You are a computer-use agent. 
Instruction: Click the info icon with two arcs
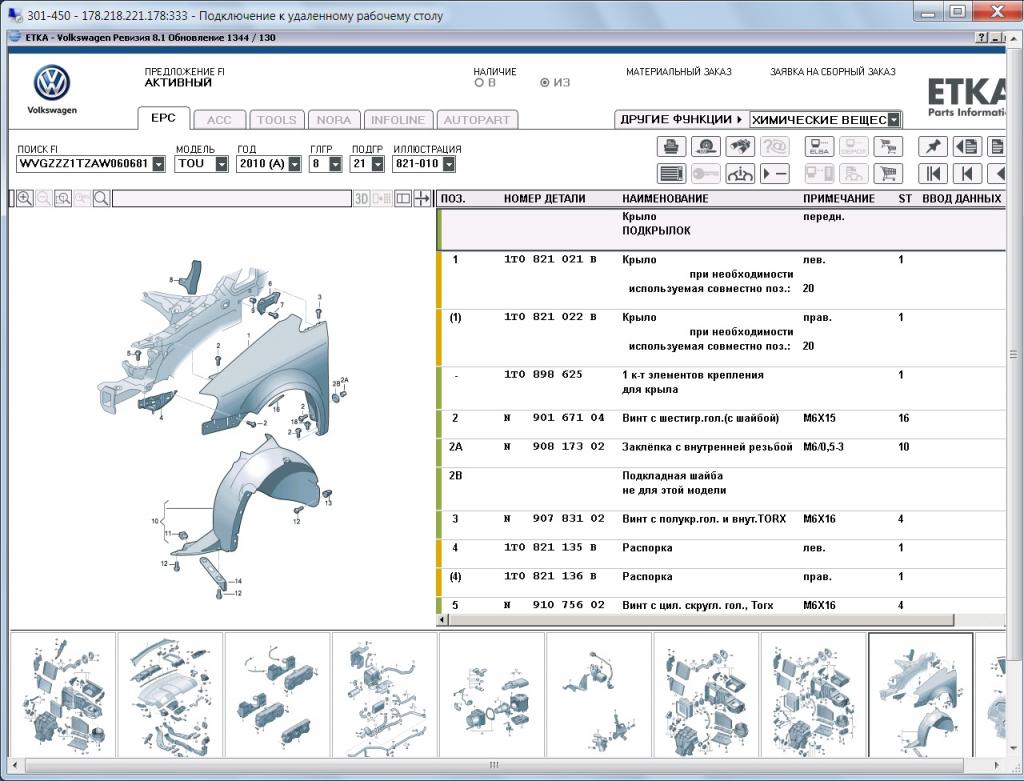tap(740, 174)
